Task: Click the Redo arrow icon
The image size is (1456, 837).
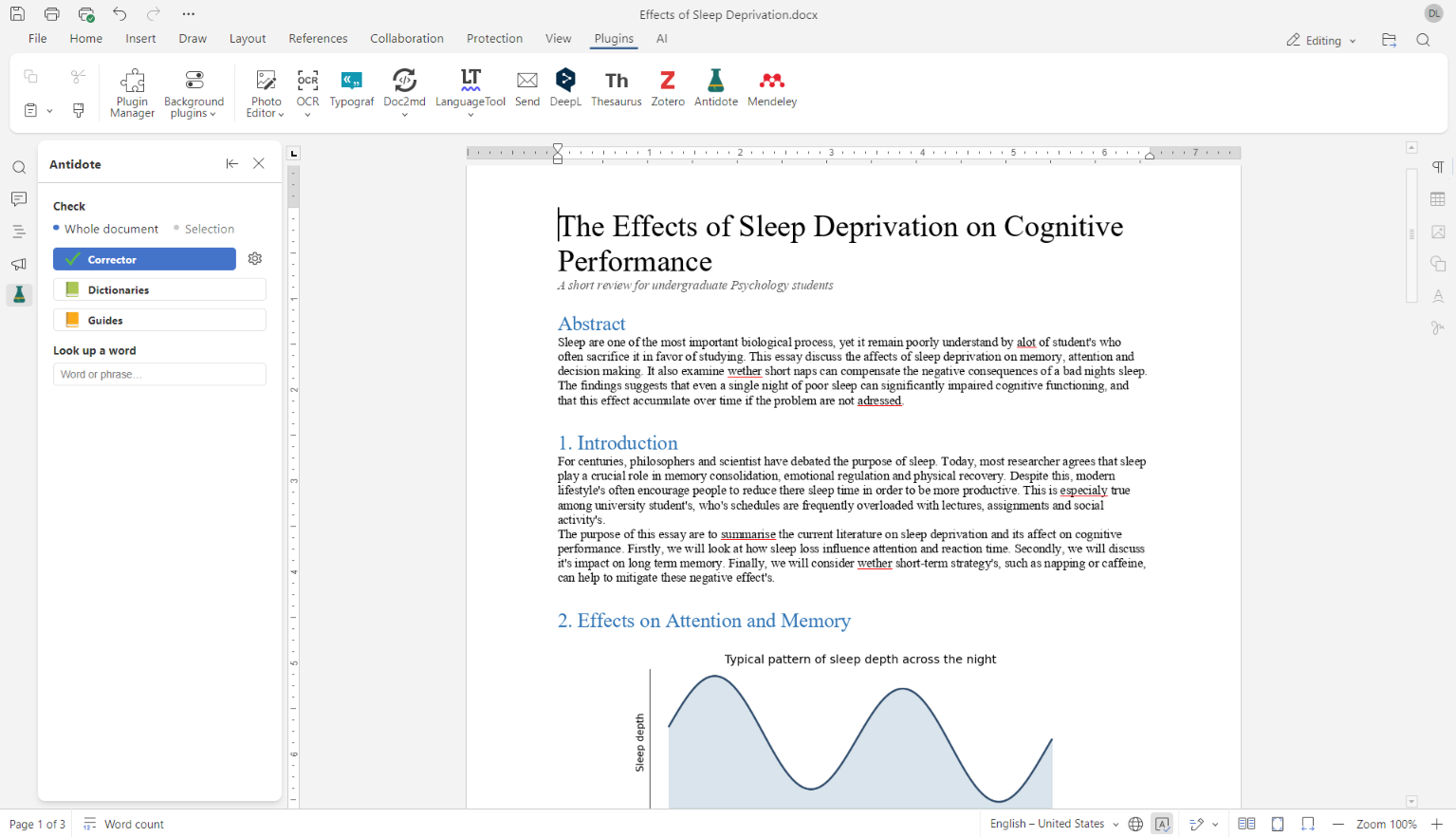Action: click(x=154, y=14)
